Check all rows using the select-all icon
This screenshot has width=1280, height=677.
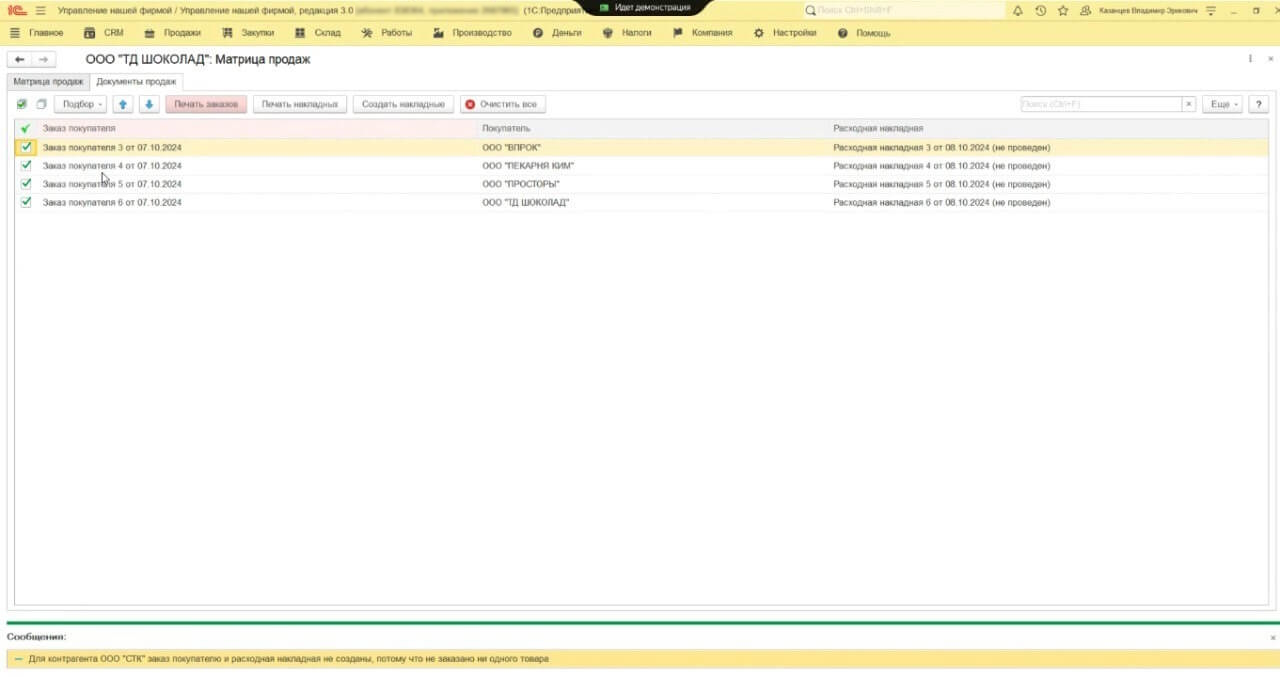click(x=22, y=104)
